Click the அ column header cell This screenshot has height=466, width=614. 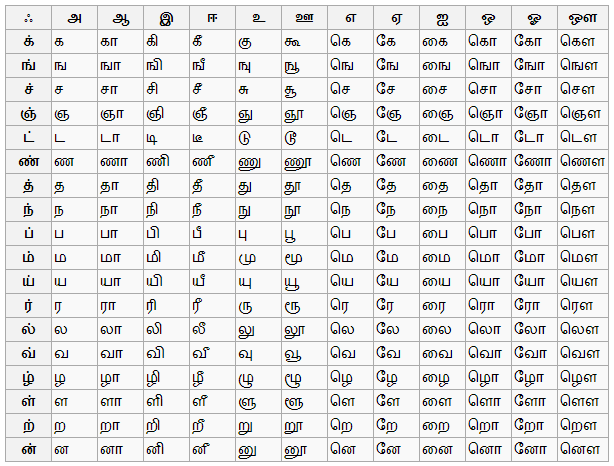click(75, 17)
